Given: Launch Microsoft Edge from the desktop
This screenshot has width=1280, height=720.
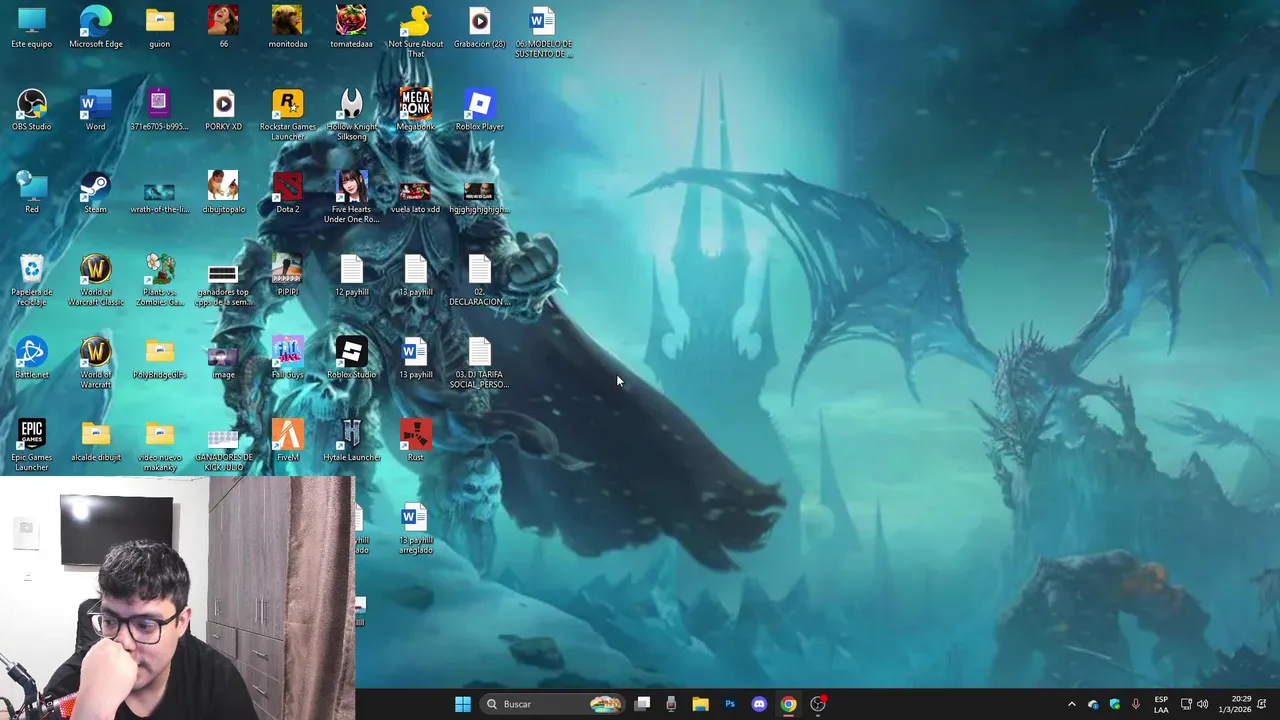Looking at the screenshot, I should [96, 27].
